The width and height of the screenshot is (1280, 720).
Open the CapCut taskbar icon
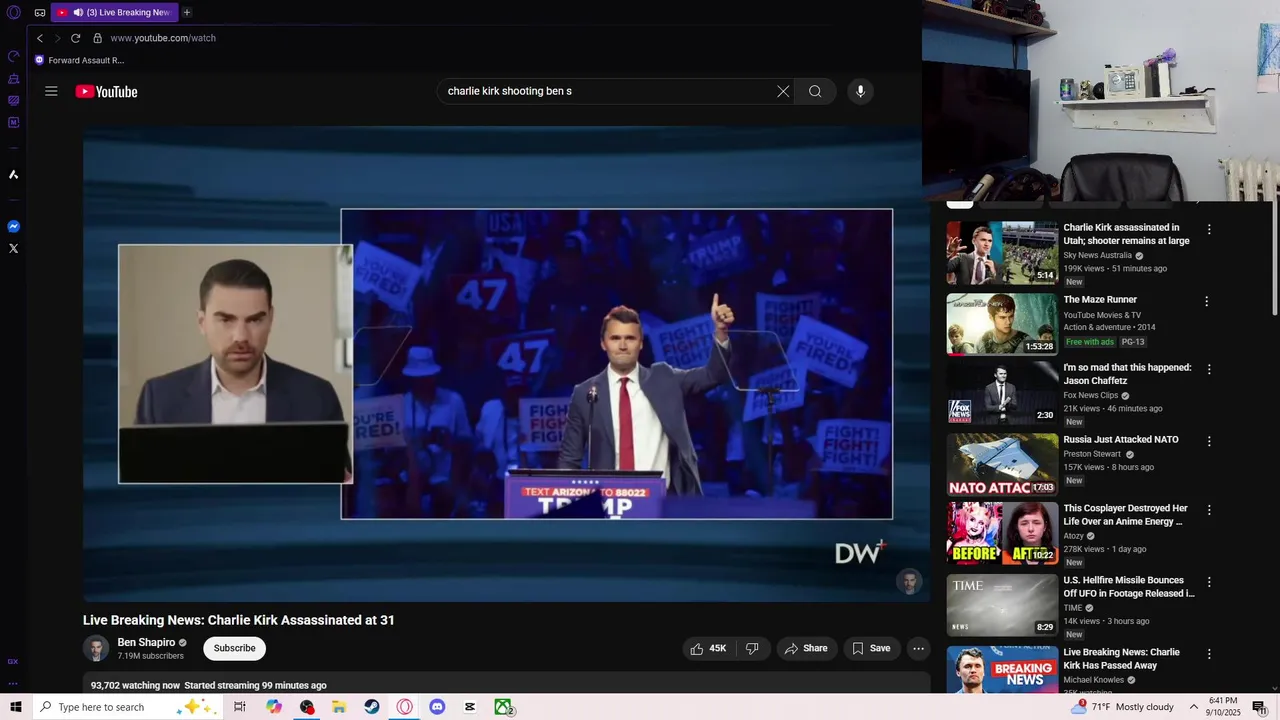click(470, 707)
